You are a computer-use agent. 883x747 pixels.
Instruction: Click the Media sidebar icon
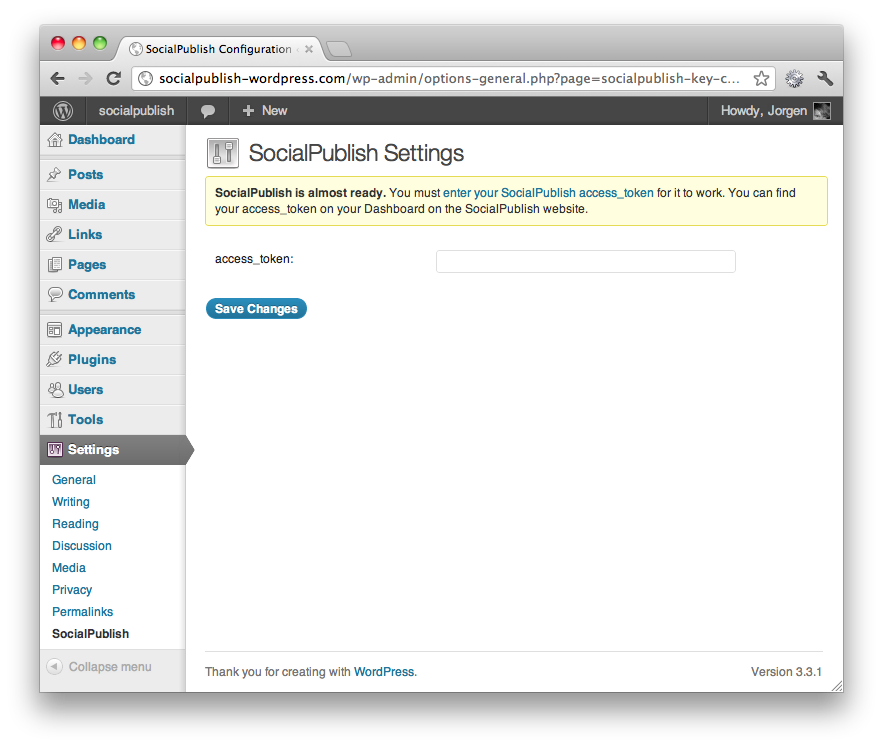pyautogui.click(x=55, y=205)
